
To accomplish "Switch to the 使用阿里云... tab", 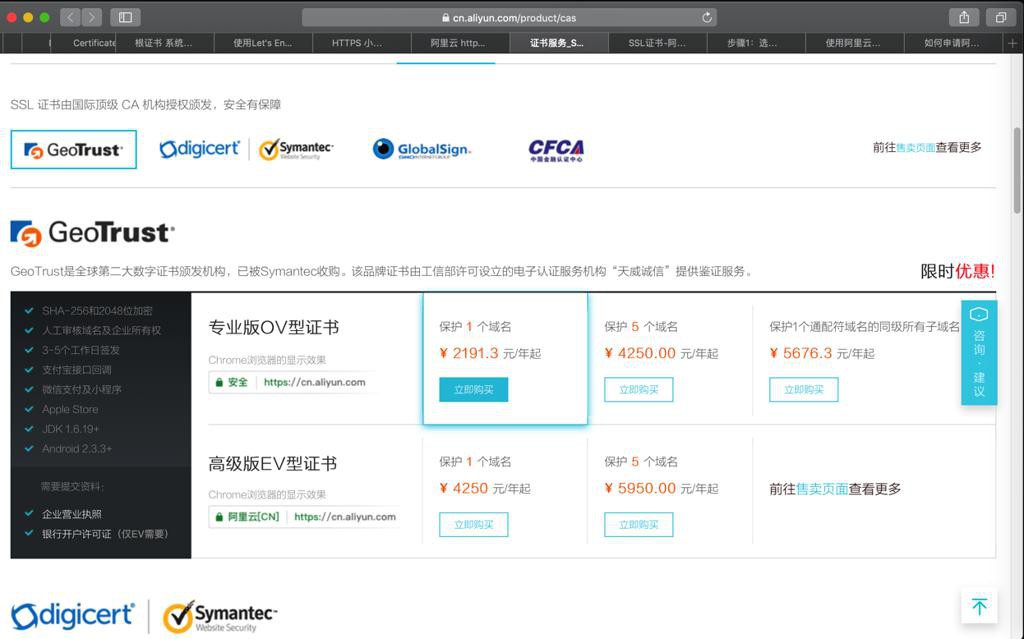I will pos(855,43).
